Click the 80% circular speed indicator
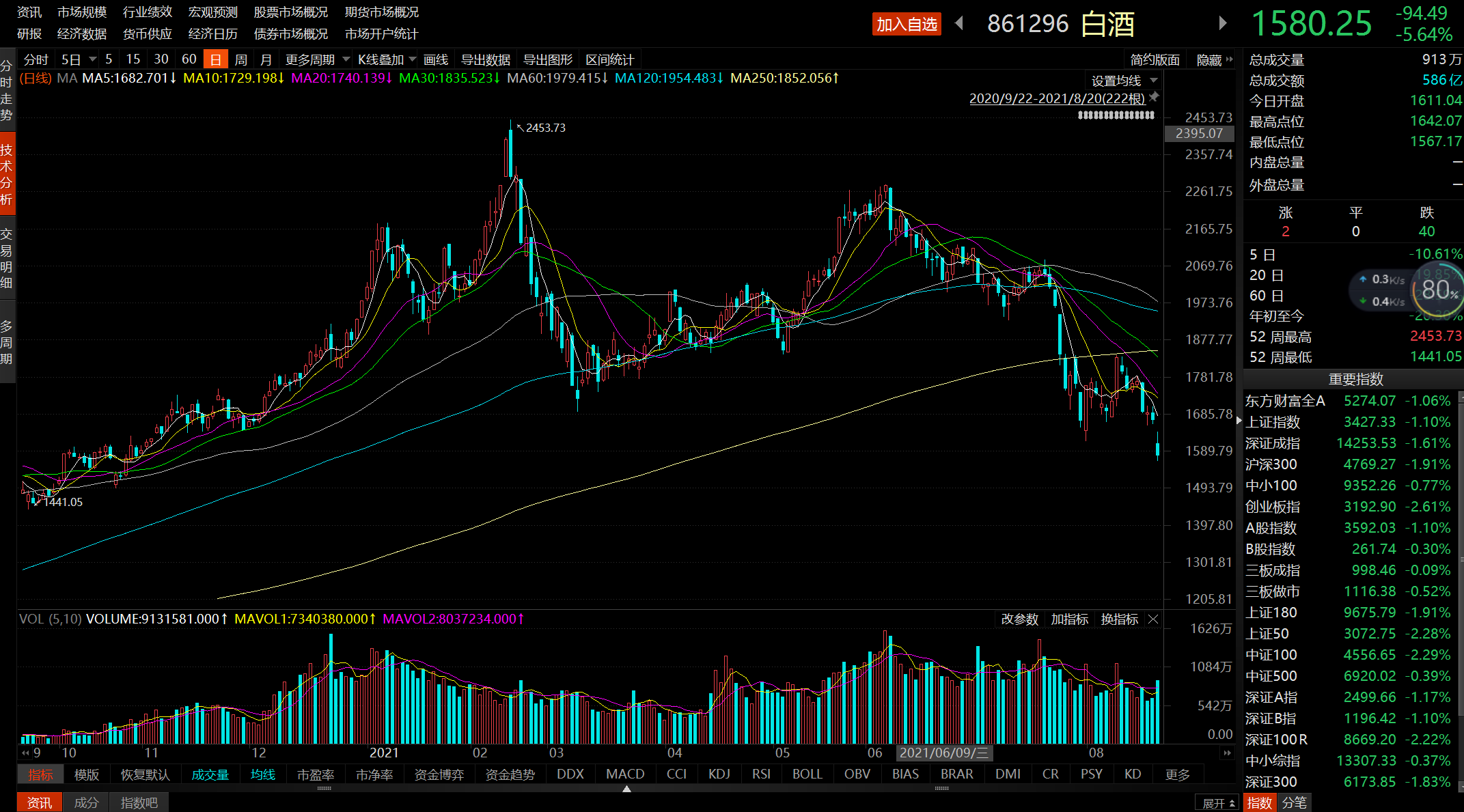 1437,290
